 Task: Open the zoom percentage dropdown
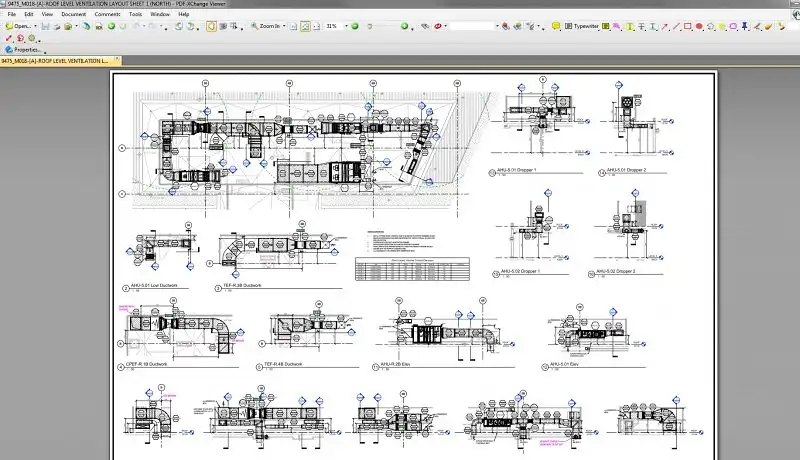[346, 26]
